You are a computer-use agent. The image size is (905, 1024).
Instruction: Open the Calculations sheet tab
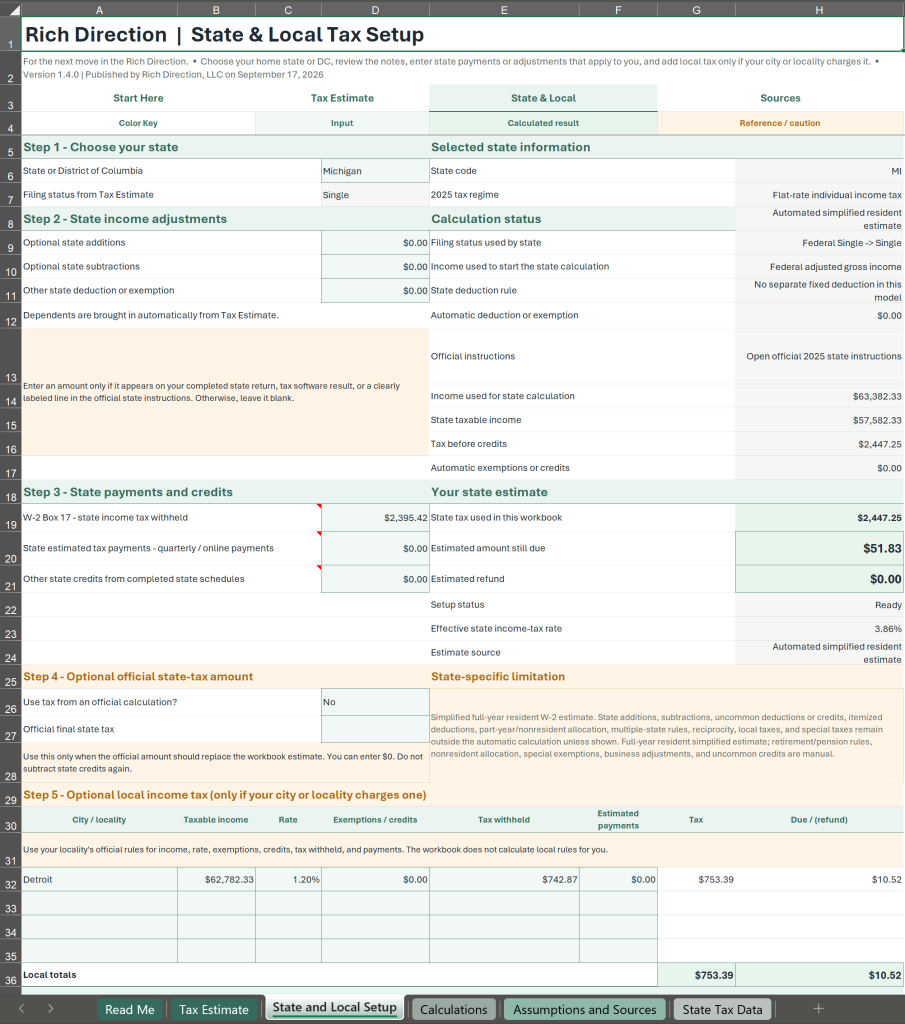tap(454, 1010)
